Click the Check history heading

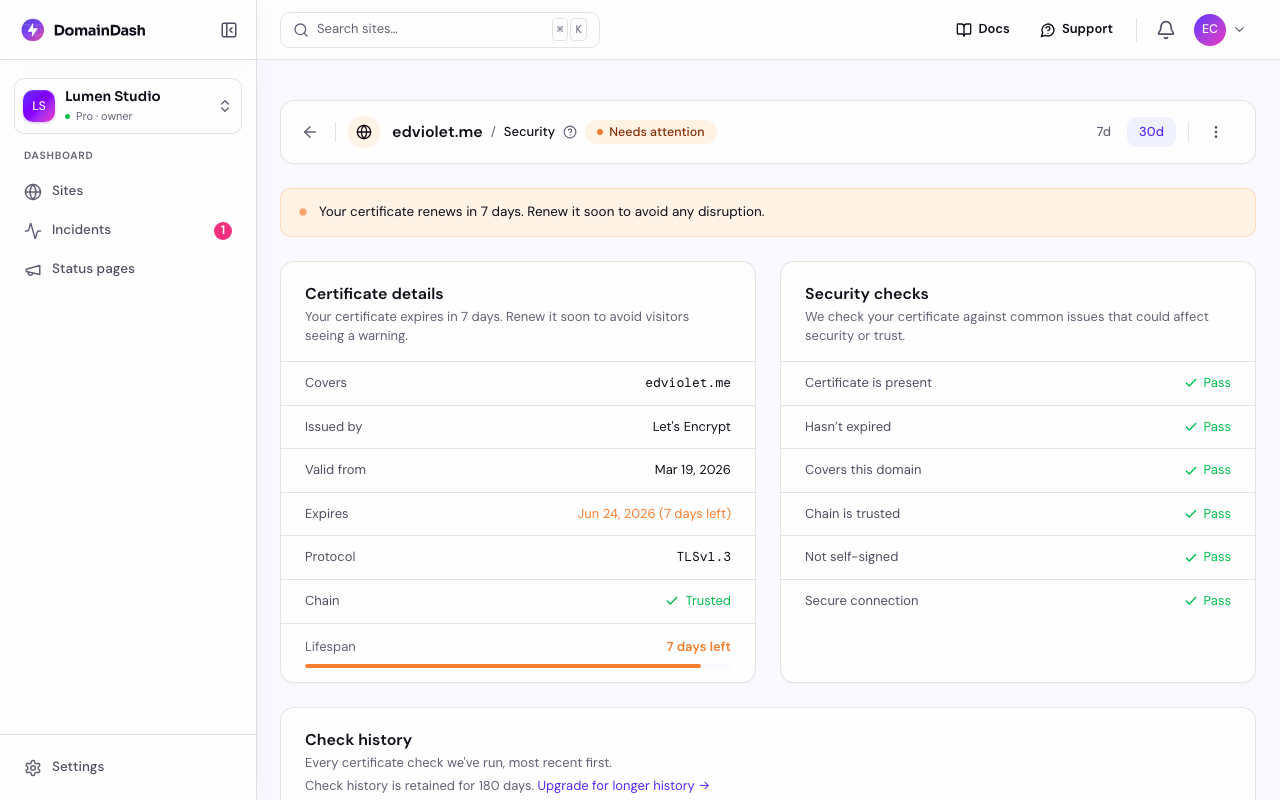tap(358, 740)
